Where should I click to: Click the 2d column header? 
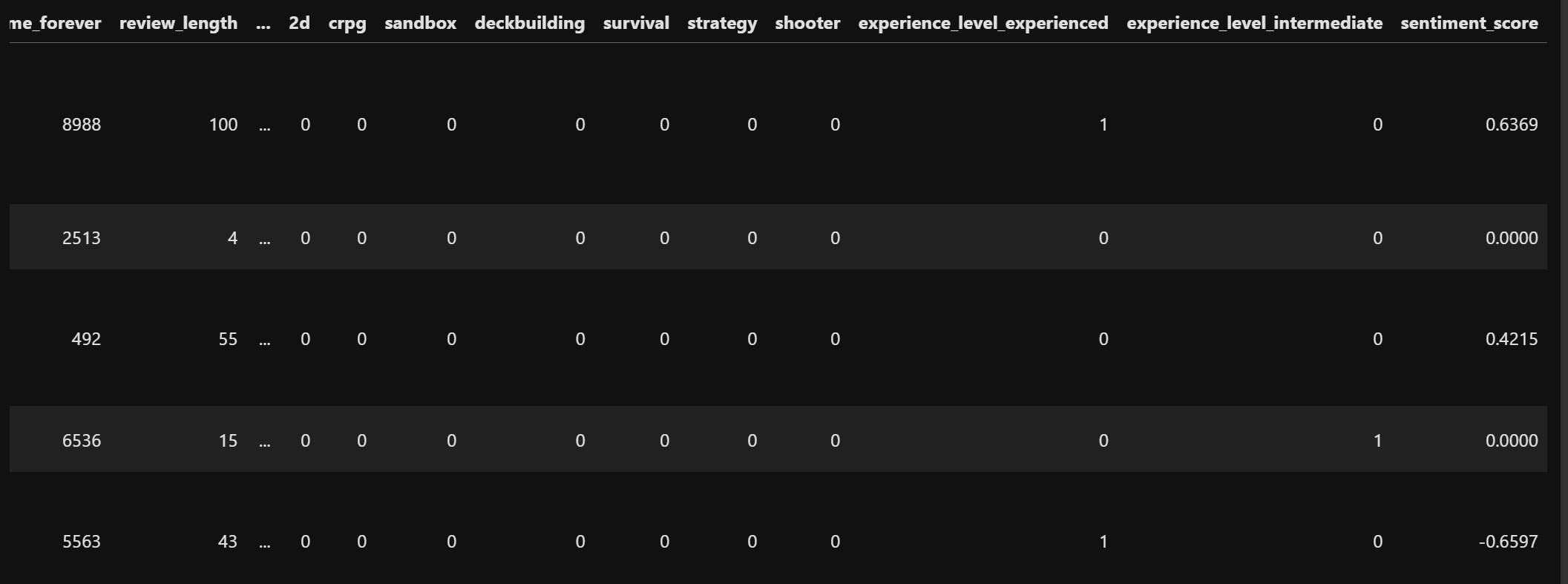tap(299, 23)
